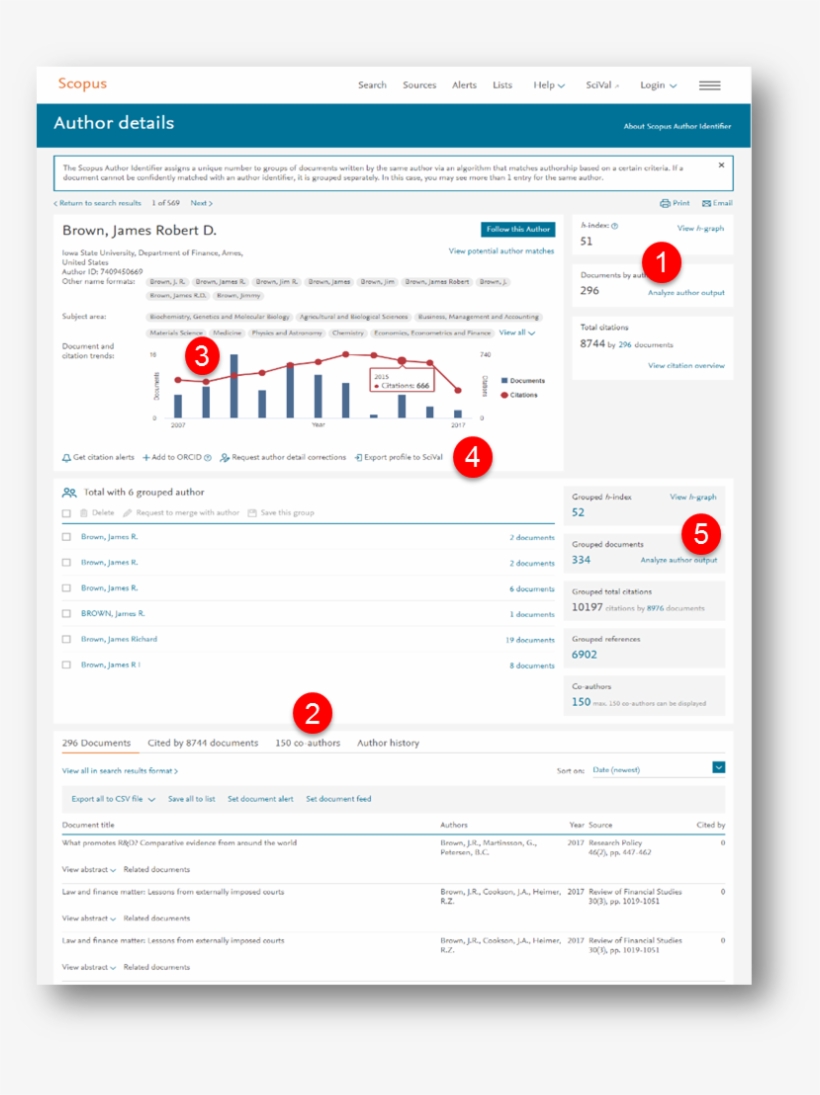Open the hamburger menu icon

click(x=709, y=86)
